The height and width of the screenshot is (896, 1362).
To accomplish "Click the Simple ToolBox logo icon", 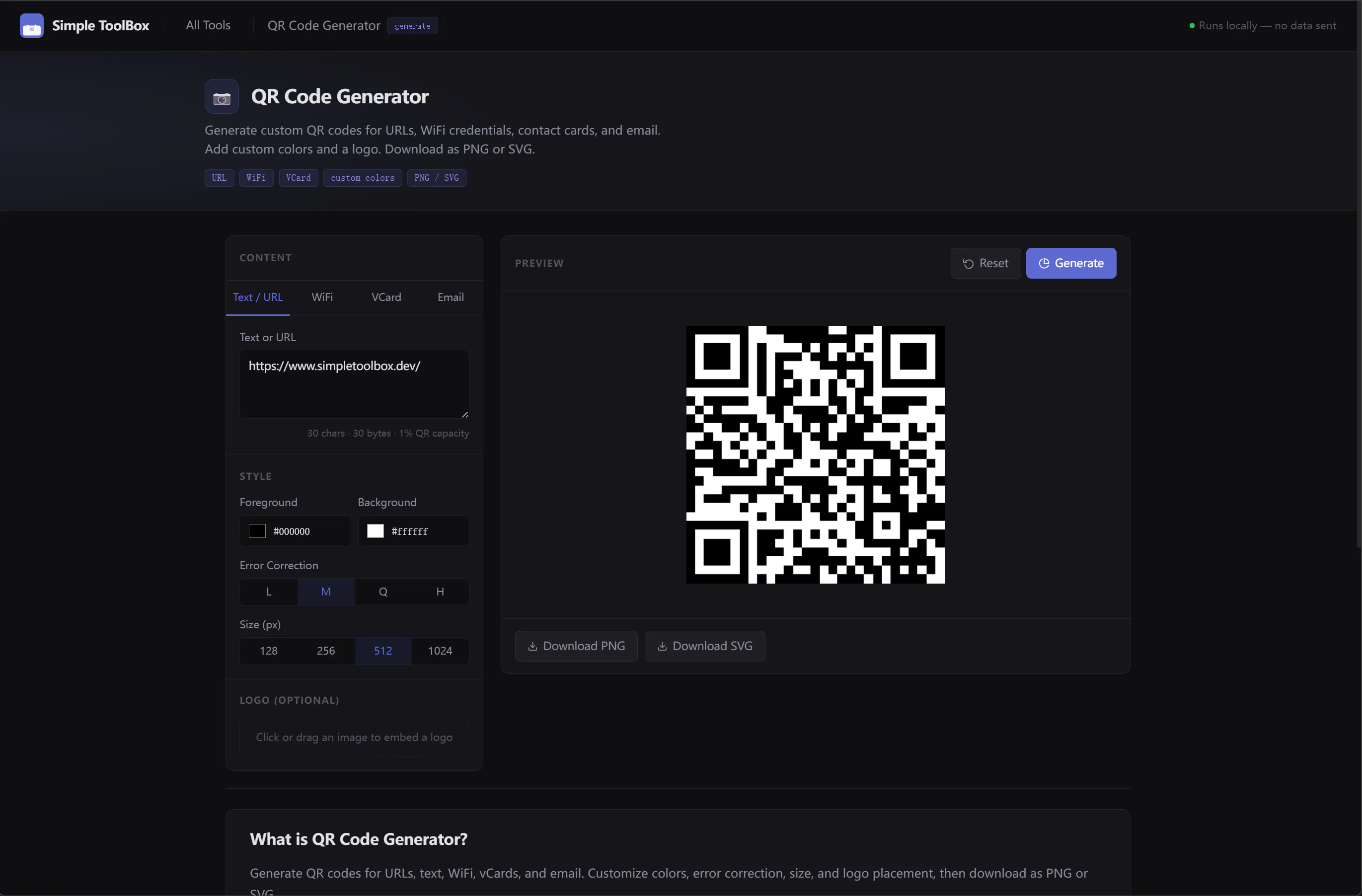I will 31,25.
